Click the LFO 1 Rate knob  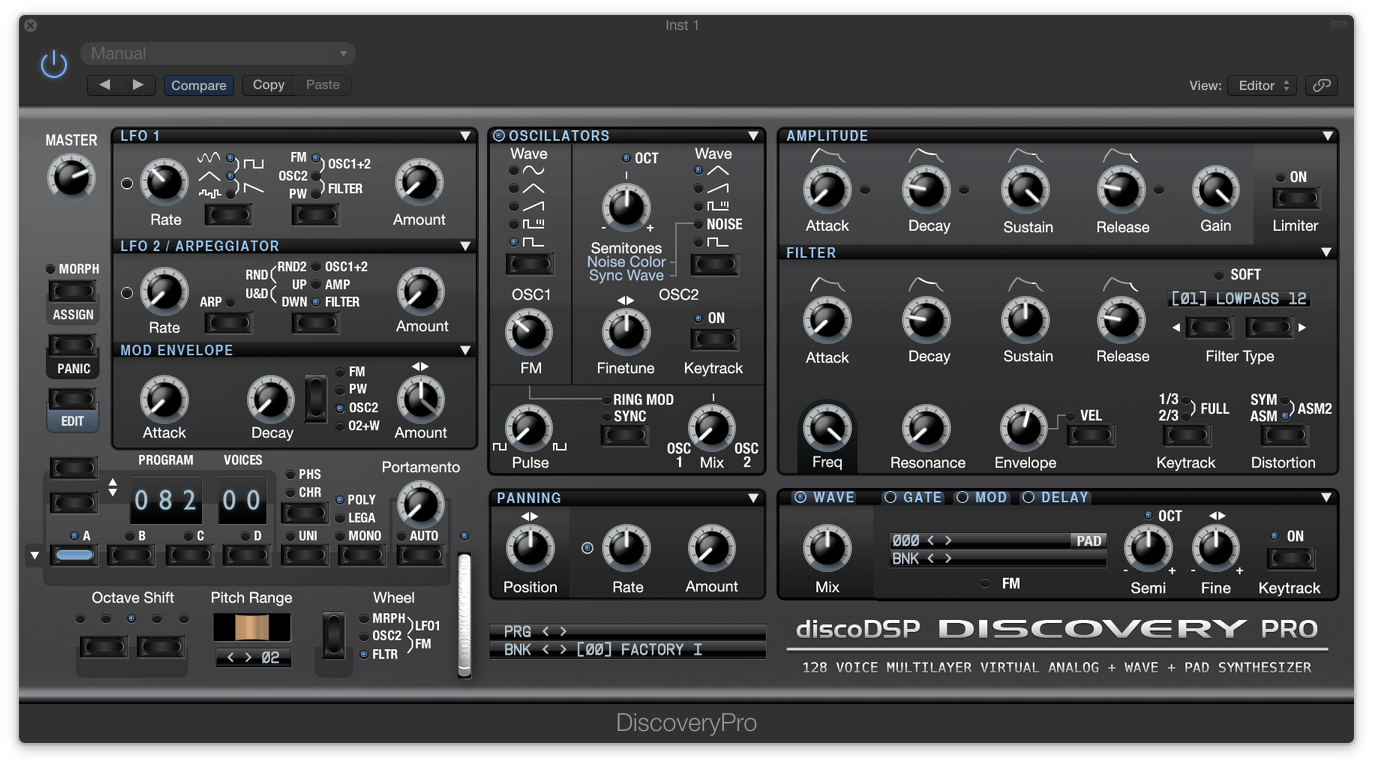coord(164,183)
